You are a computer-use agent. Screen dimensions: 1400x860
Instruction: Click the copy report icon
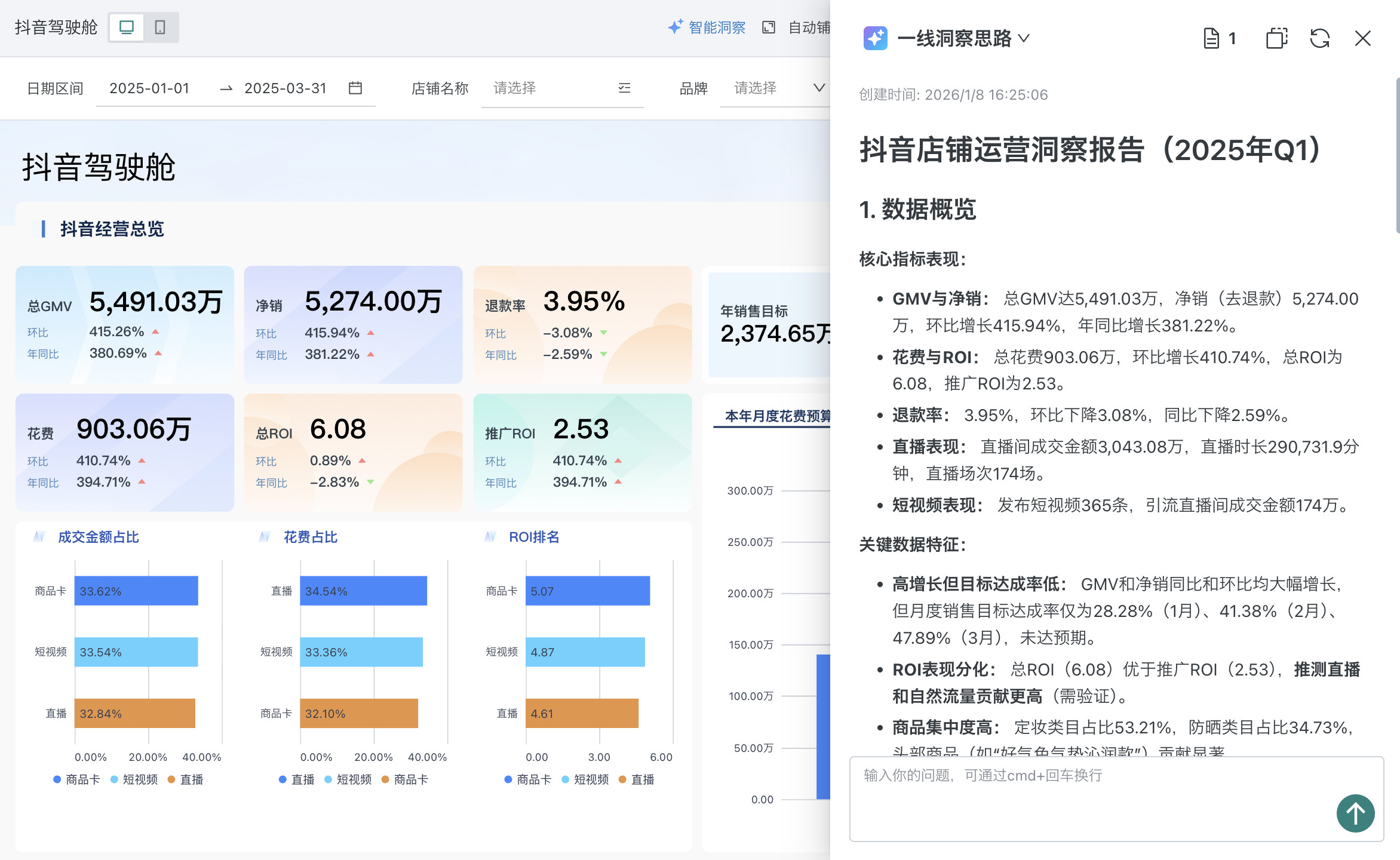1276,39
